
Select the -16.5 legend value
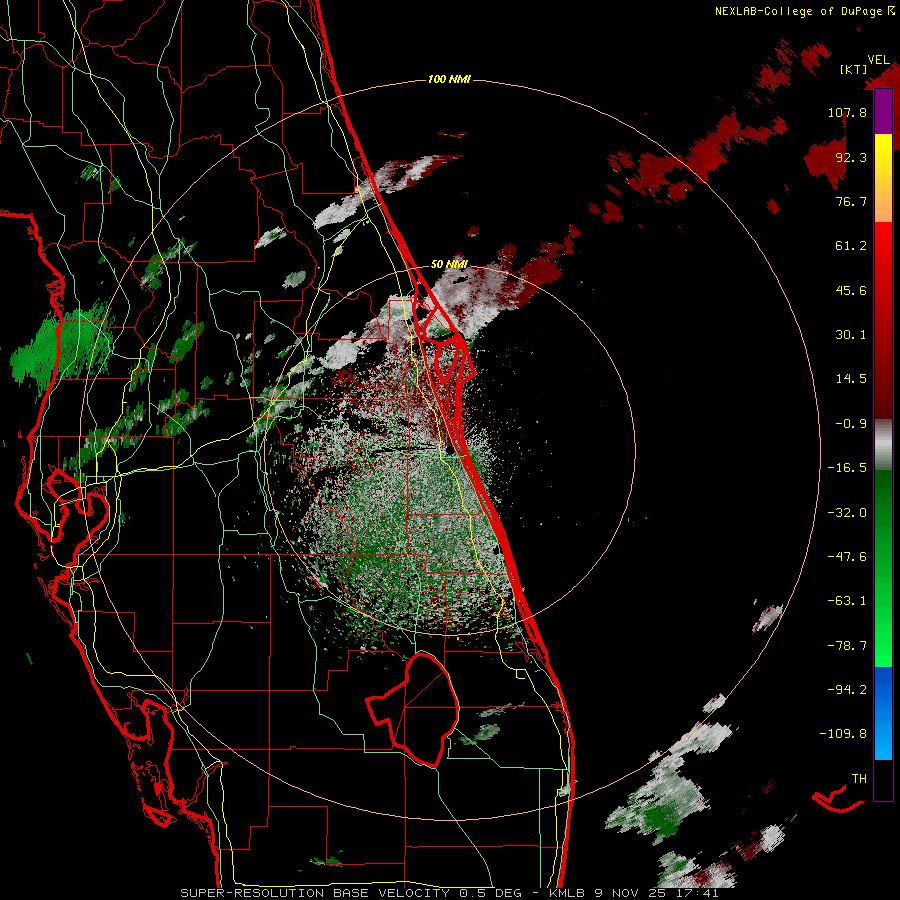tap(847, 468)
